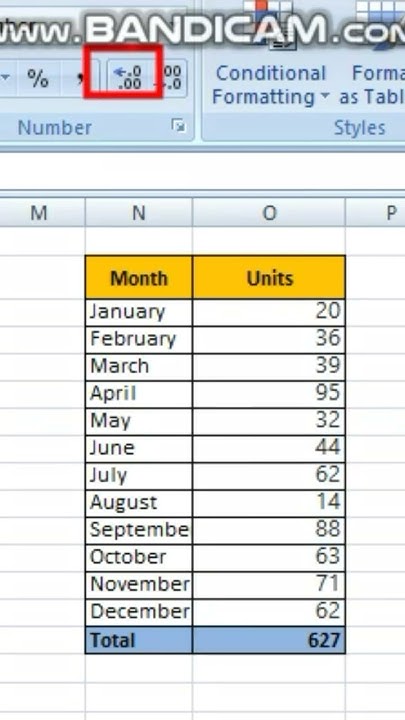
Task: Select the Total label cell
Action: (139, 640)
